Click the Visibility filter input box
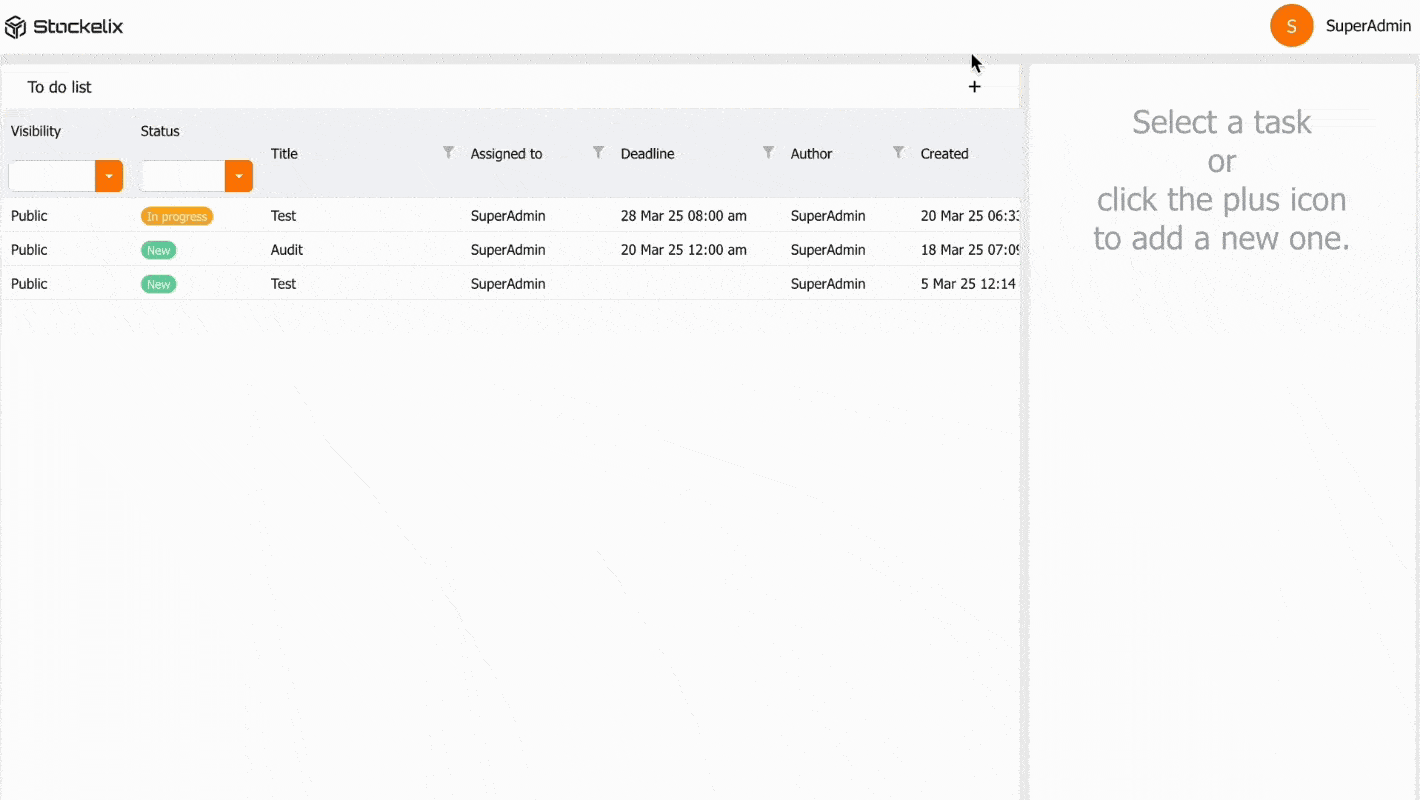The height and width of the screenshot is (800, 1420). click(x=52, y=176)
